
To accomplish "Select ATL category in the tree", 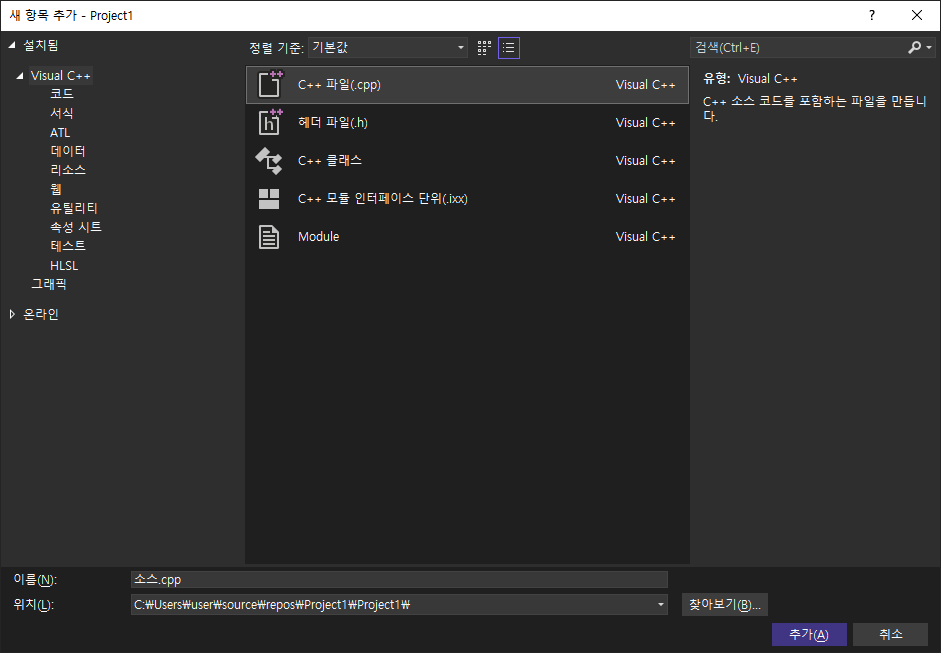I will [x=60, y=132].
